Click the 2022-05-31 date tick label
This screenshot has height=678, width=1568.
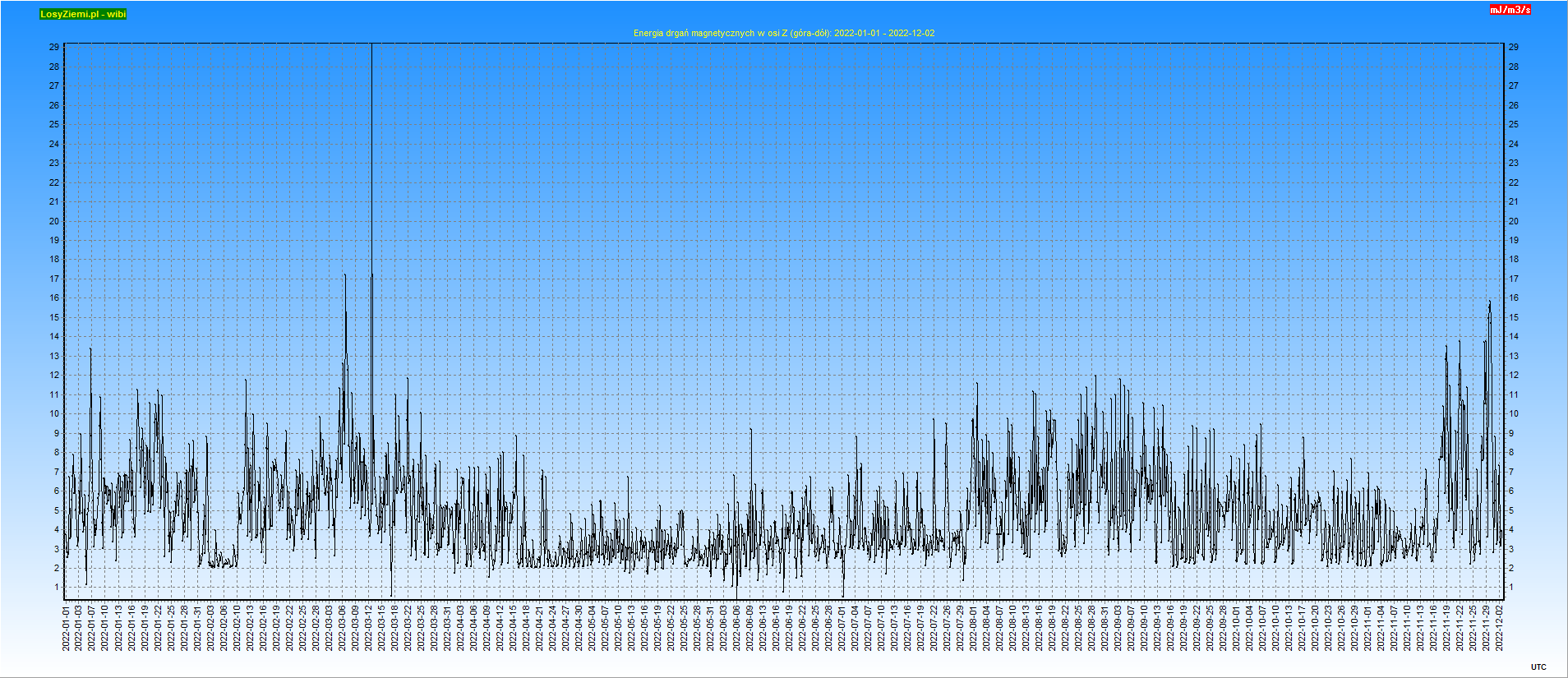click(710, 629)
